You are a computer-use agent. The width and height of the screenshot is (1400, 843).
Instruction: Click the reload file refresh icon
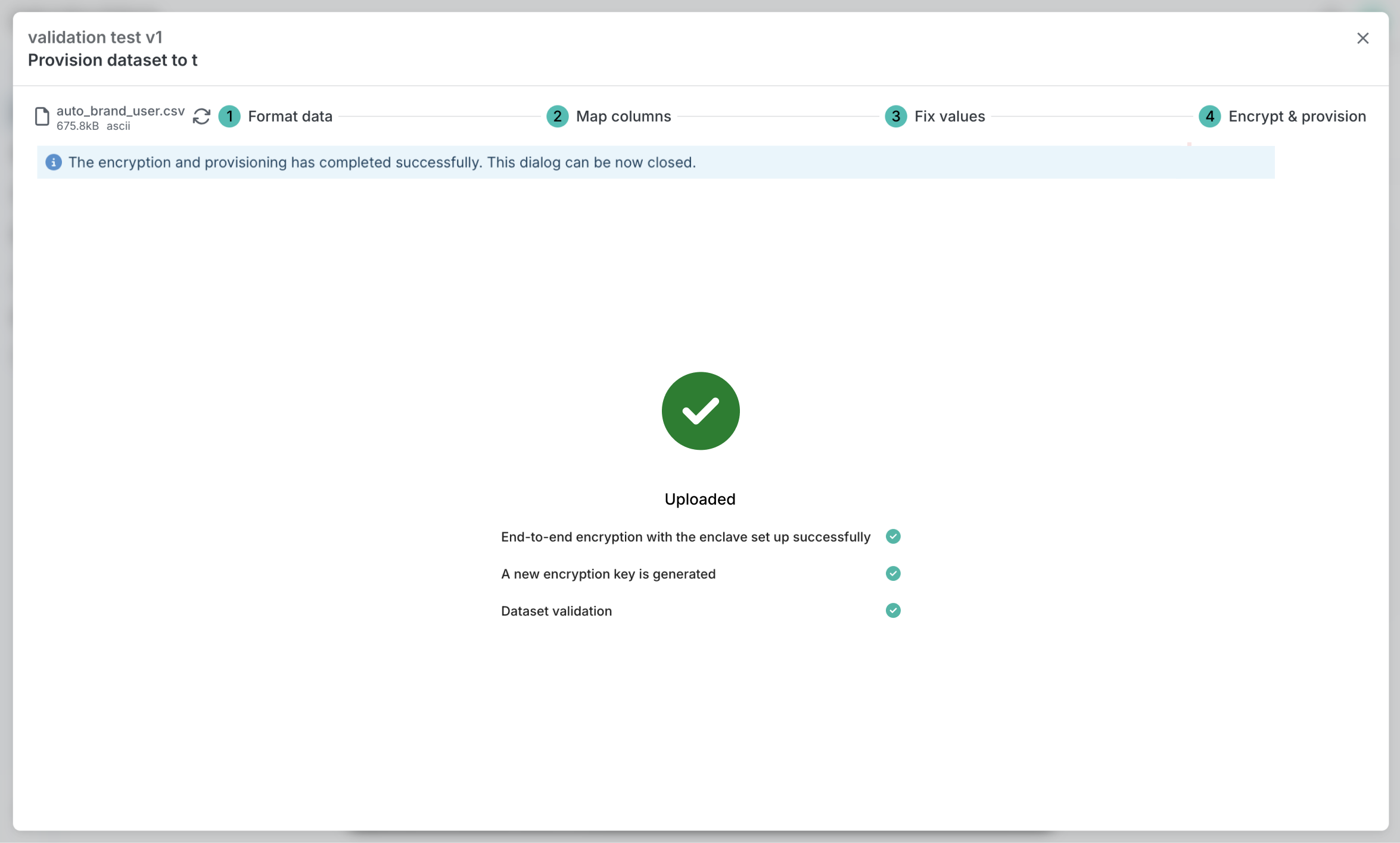(x=201, y=116)
